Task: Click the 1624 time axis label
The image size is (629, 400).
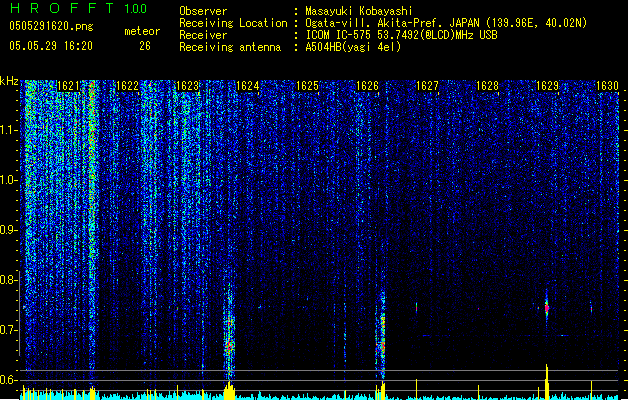Action: coord(248,86)
